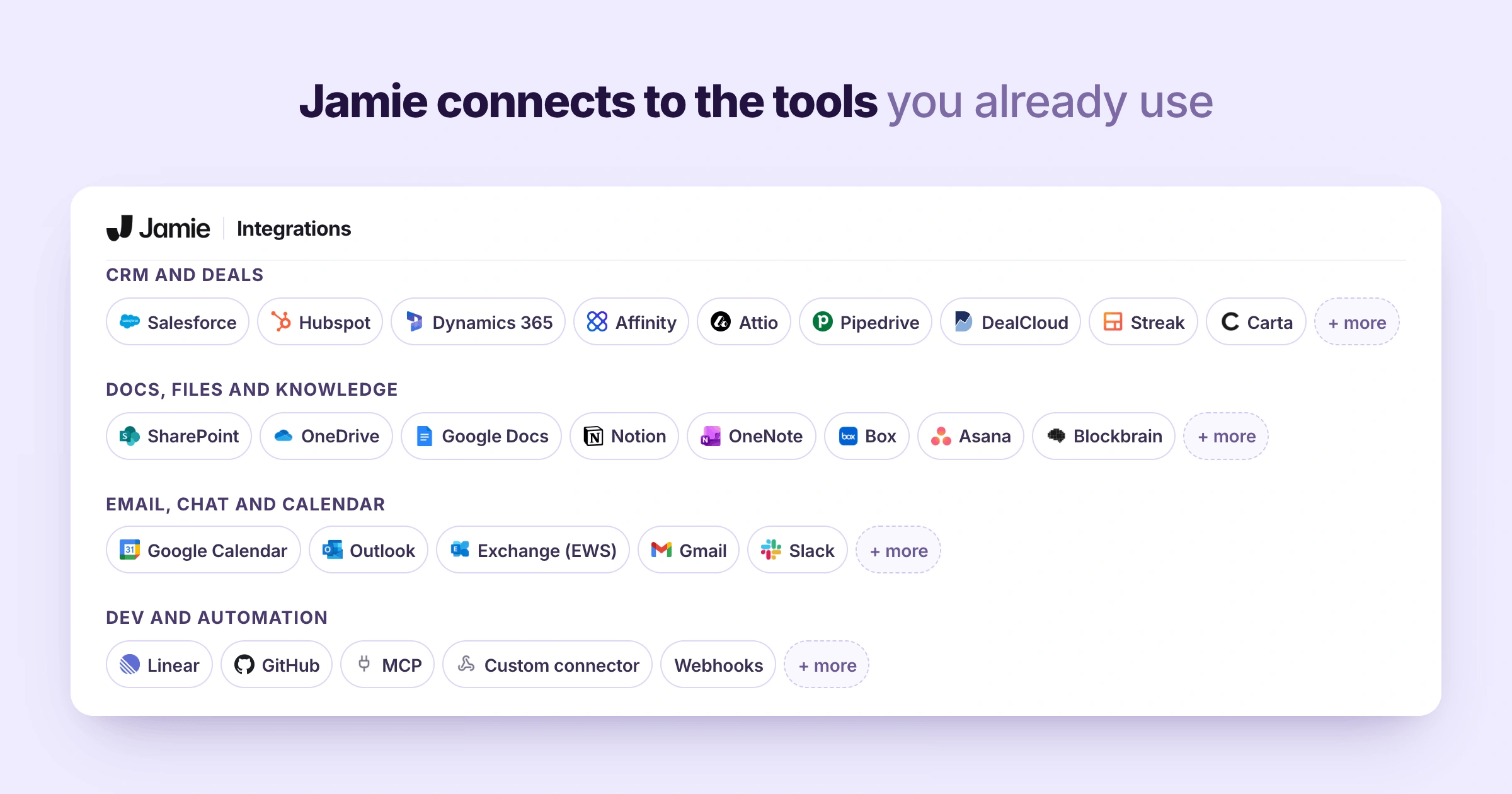Click the Google Docs page icon
This screenshot has width=1512, height=794.
tap(425, 436)
